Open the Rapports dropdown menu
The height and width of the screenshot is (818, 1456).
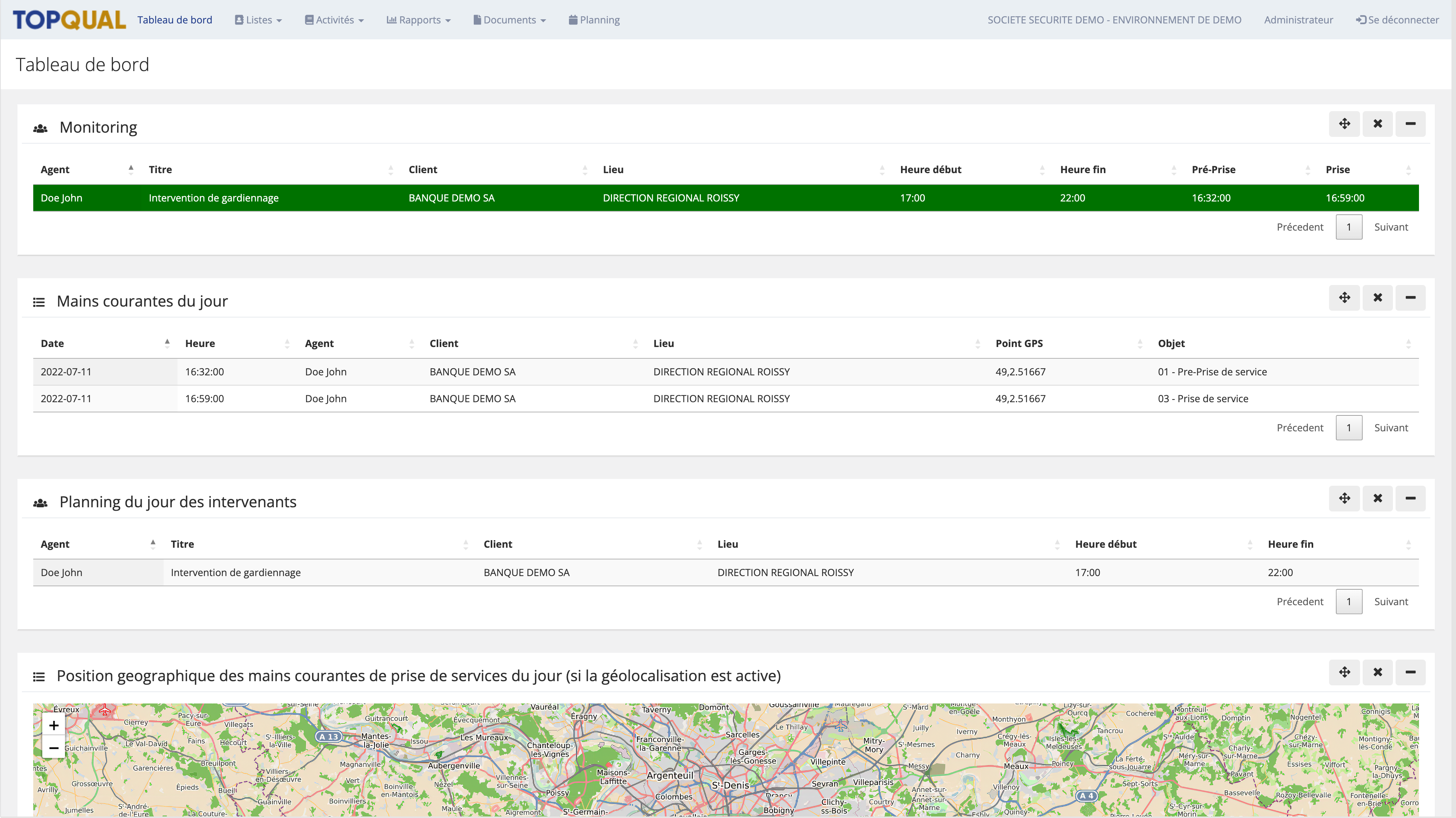click(418, 20)
